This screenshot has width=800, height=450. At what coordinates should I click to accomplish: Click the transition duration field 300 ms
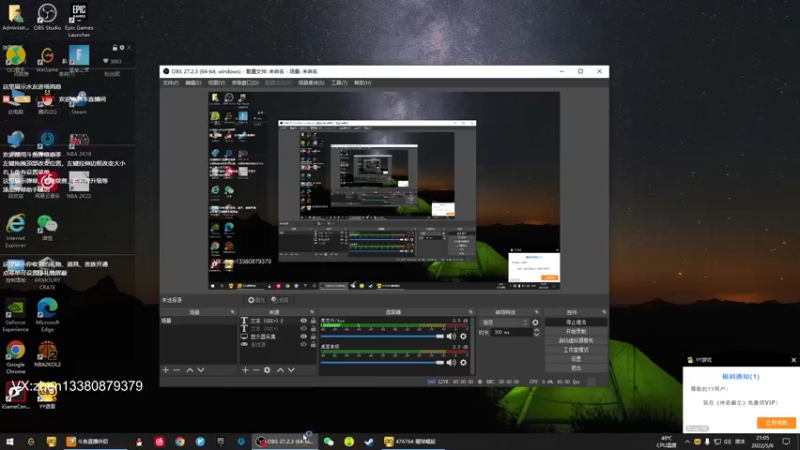[x=512, y=332]
